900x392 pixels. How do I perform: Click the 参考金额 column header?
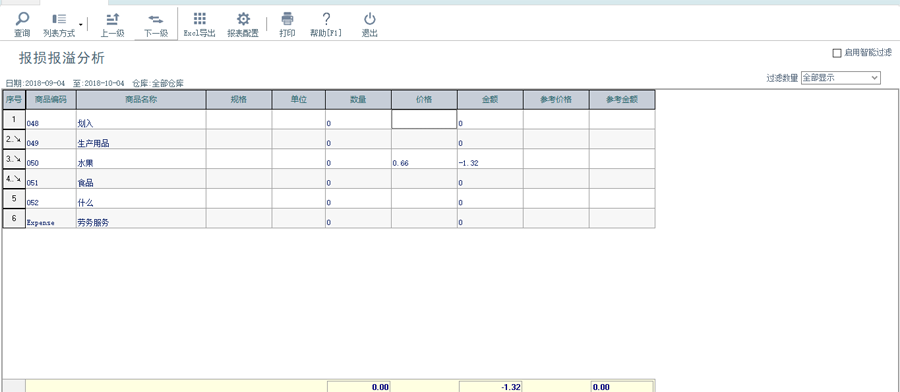click(622, 99)
